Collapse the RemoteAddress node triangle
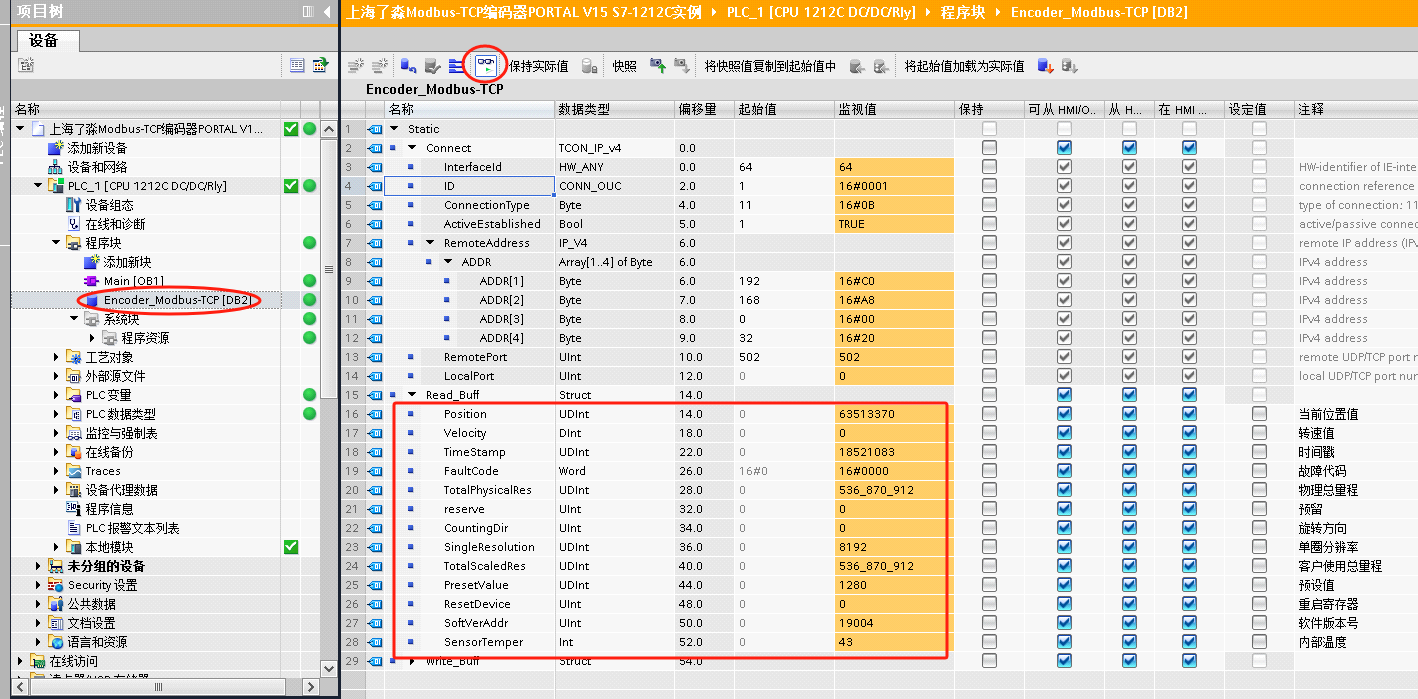The height and width of the screenshot is (699, 1418). tap(430, 243)
